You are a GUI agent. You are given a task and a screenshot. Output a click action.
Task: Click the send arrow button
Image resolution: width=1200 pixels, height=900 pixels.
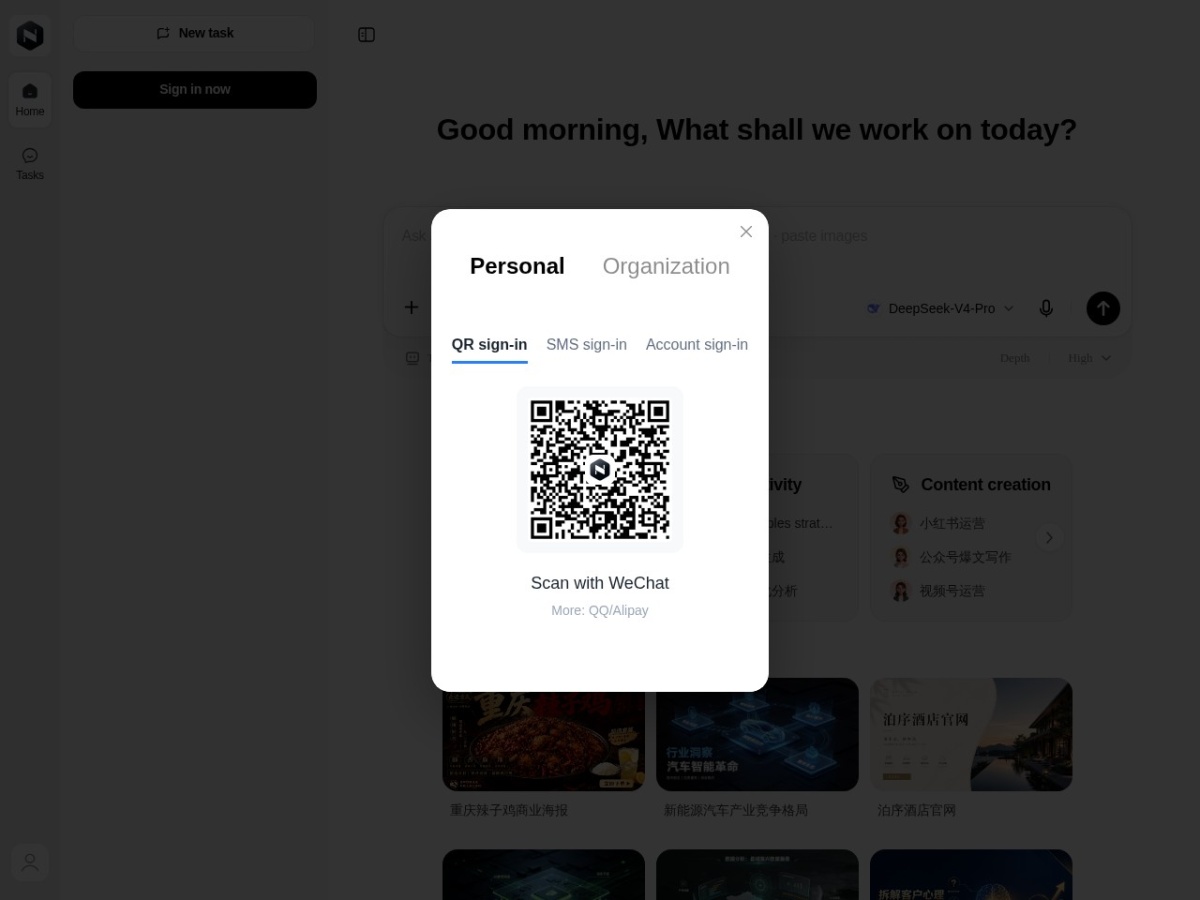1103,308
